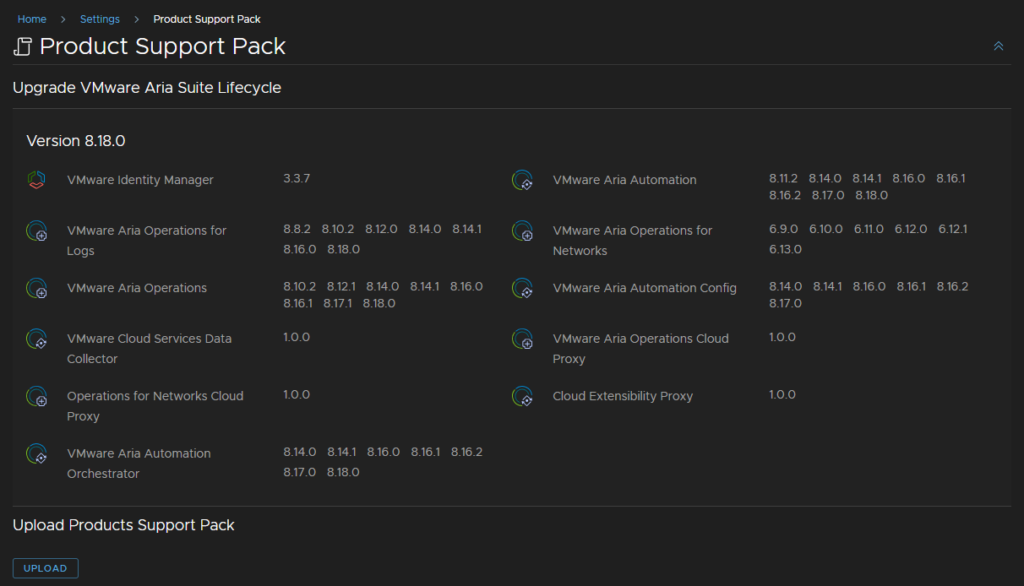The width and height of the screenshot is (1024, 586).
Task: Click the VMware Aria Automation Config icon
Action: 522,288
